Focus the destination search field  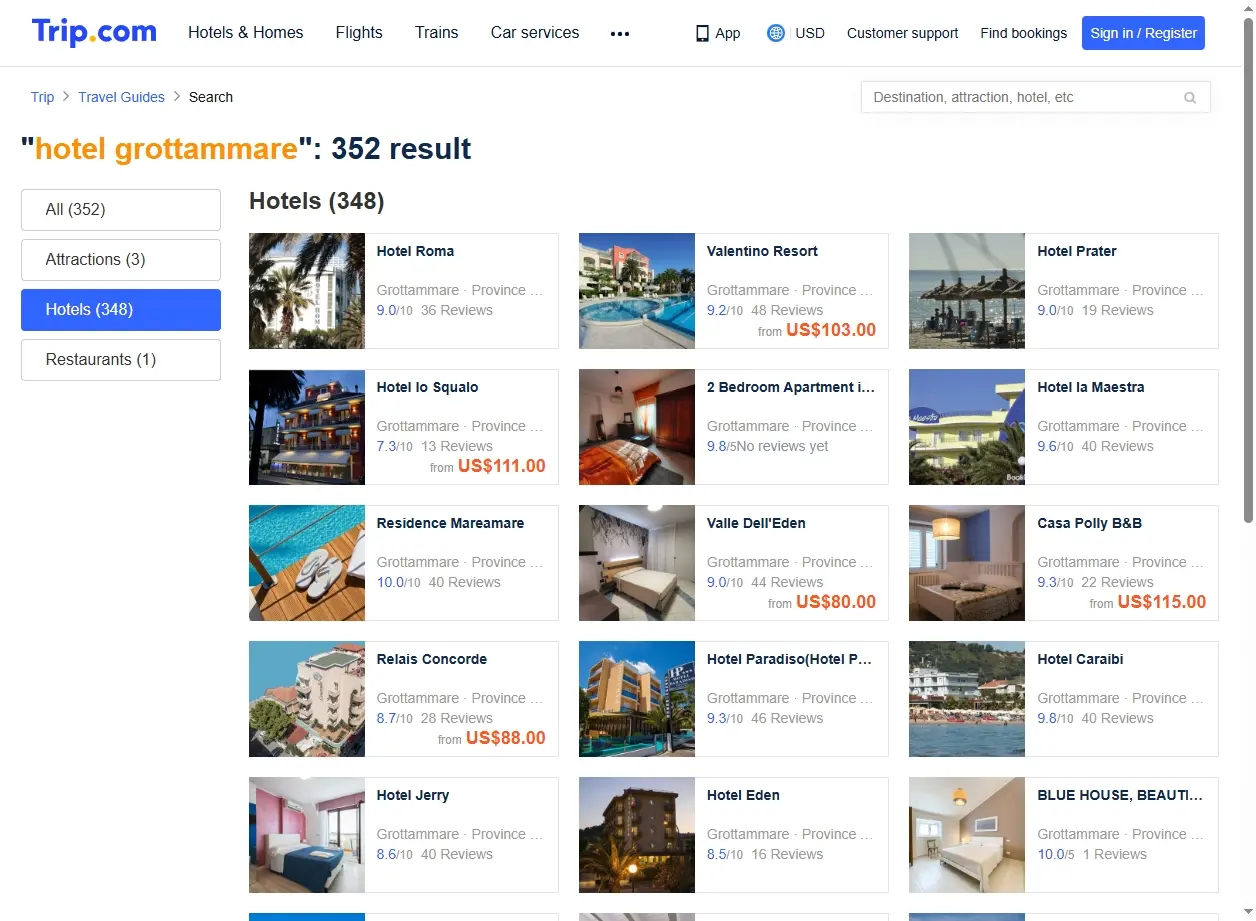(1036, 97)
